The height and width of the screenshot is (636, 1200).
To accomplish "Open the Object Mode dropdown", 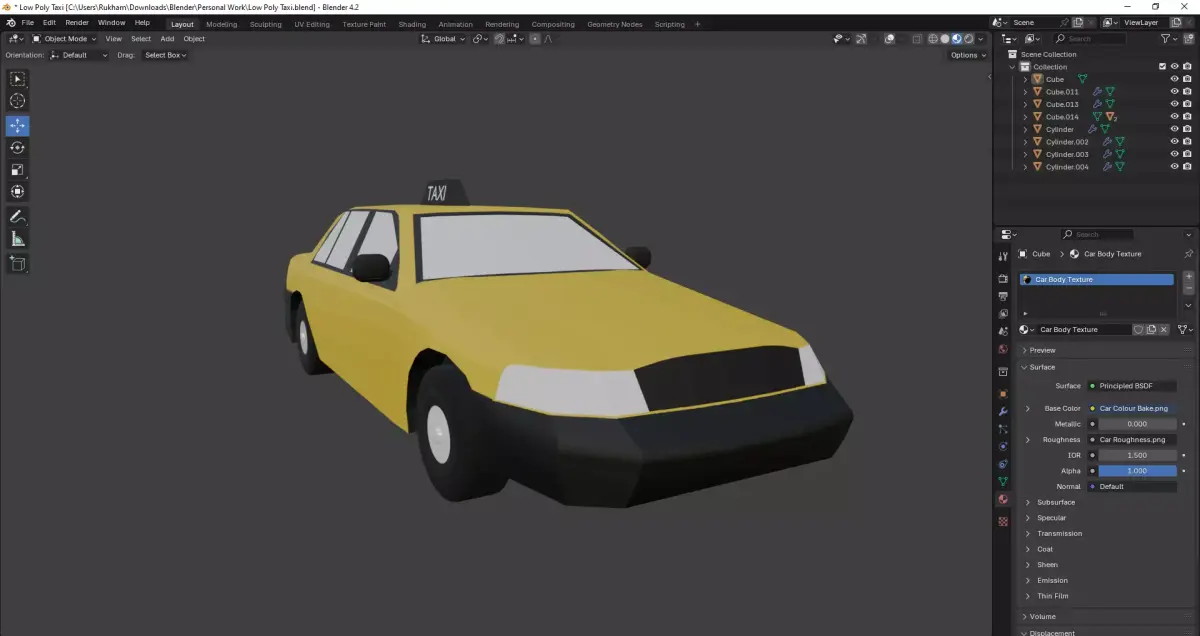I will (65, 39).
